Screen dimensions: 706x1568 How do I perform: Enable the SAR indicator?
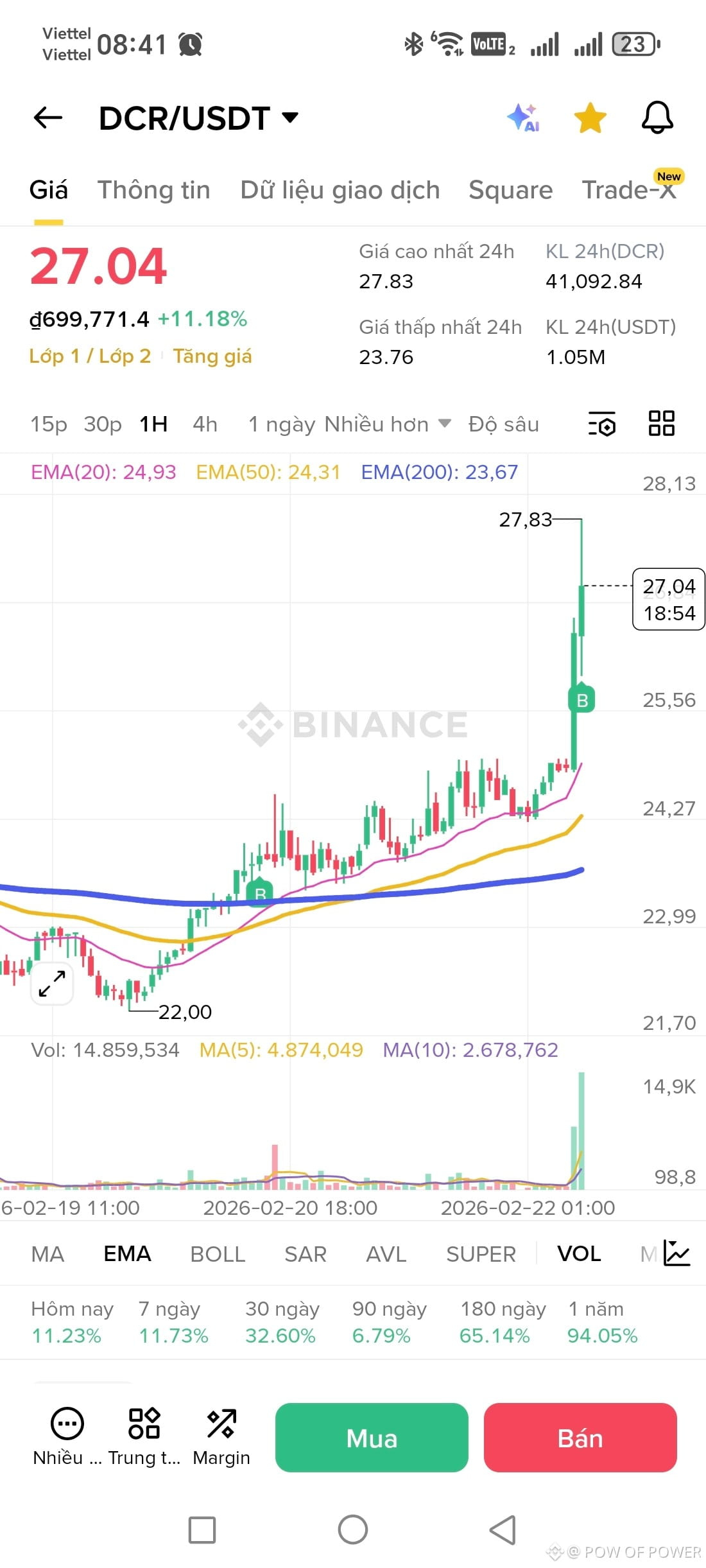pyautogui.click(x=306, y=1253)
